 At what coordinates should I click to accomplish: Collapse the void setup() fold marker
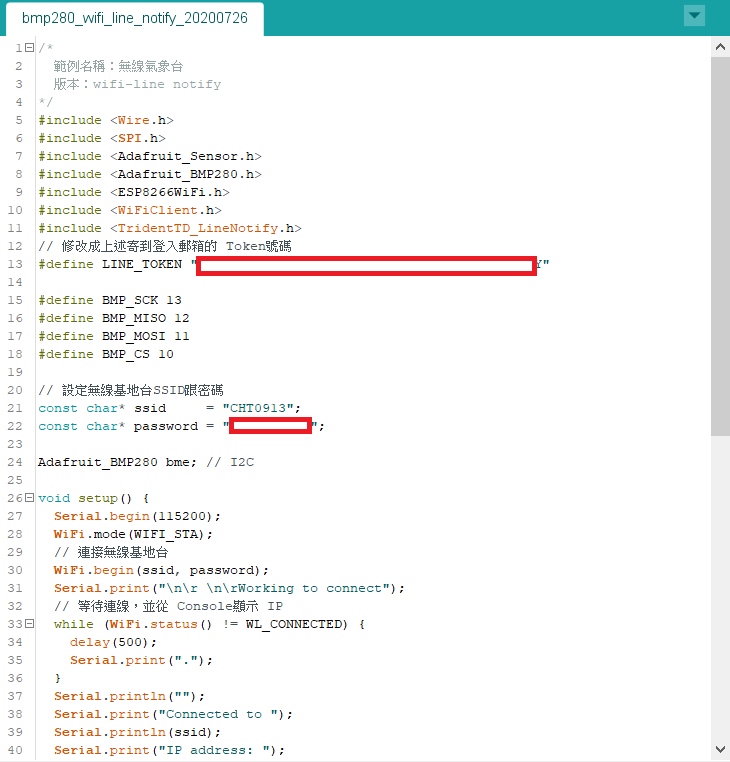[x=29, y=498]
